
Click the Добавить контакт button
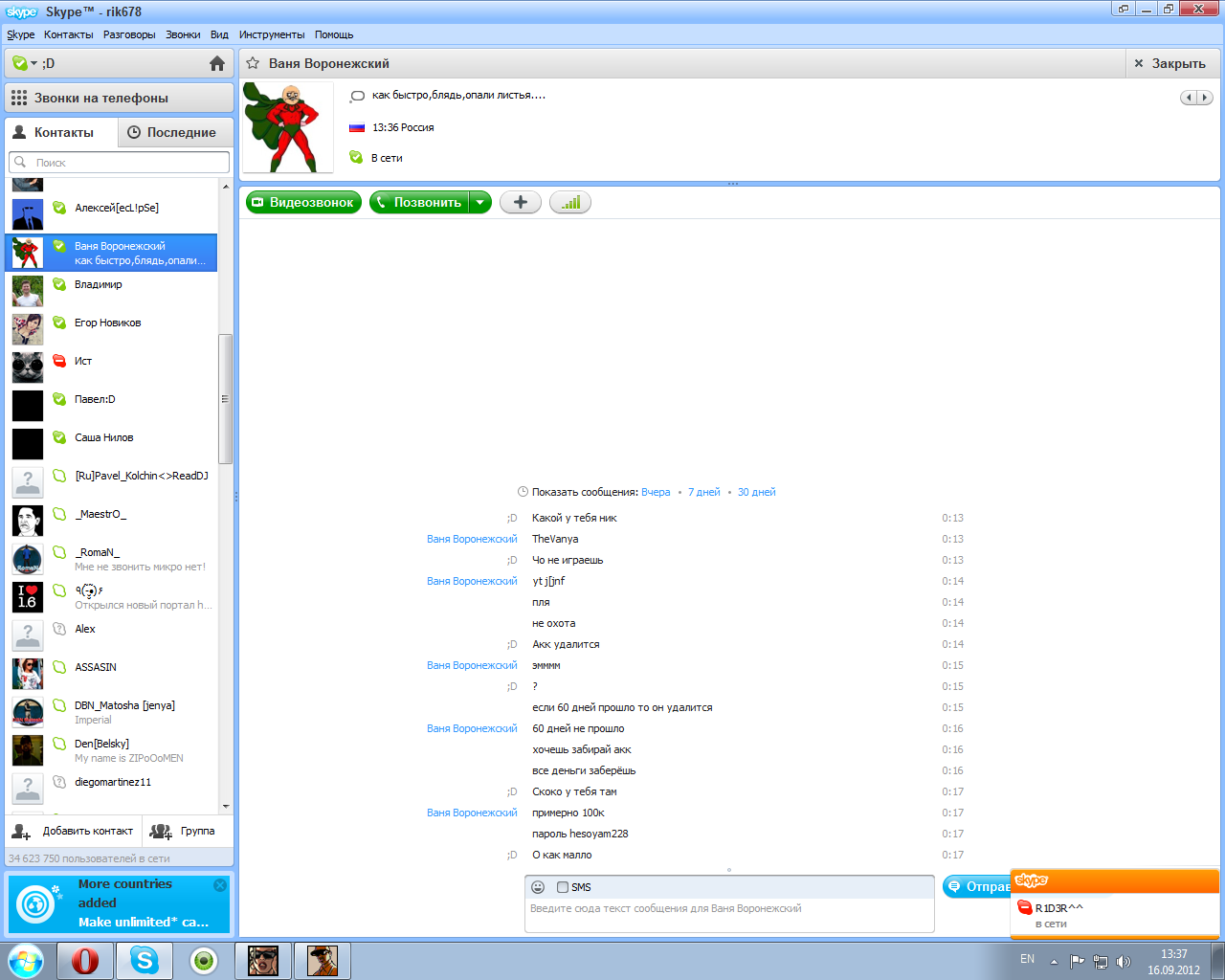pyautogui.click(x=74, y=831)
